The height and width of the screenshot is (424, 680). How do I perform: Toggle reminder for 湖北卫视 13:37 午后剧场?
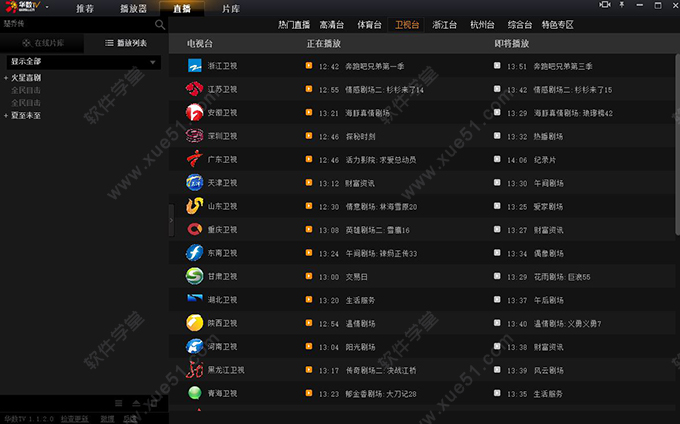point(497,300)
